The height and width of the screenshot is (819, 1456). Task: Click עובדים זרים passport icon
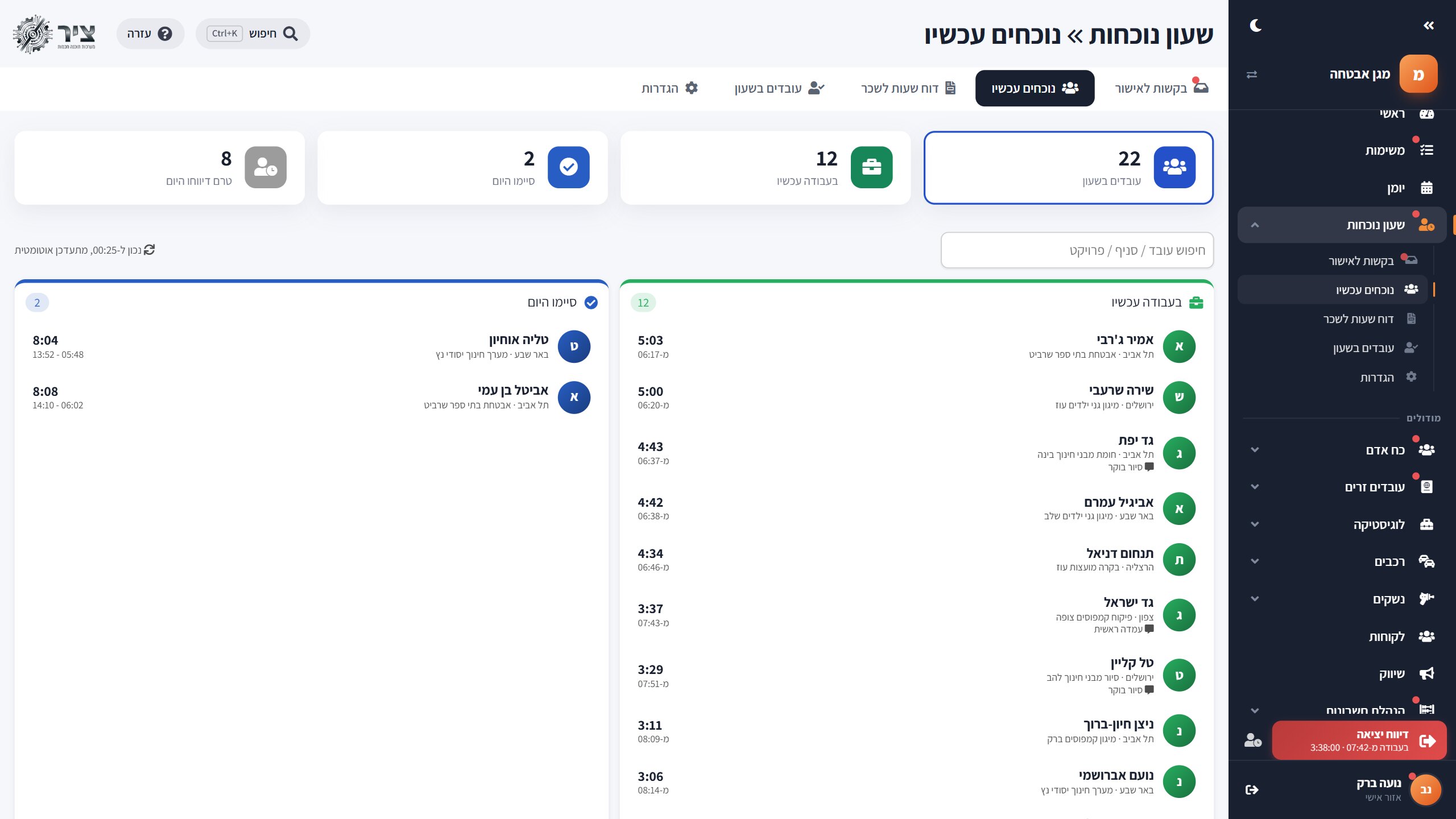tap(1426, 487)
